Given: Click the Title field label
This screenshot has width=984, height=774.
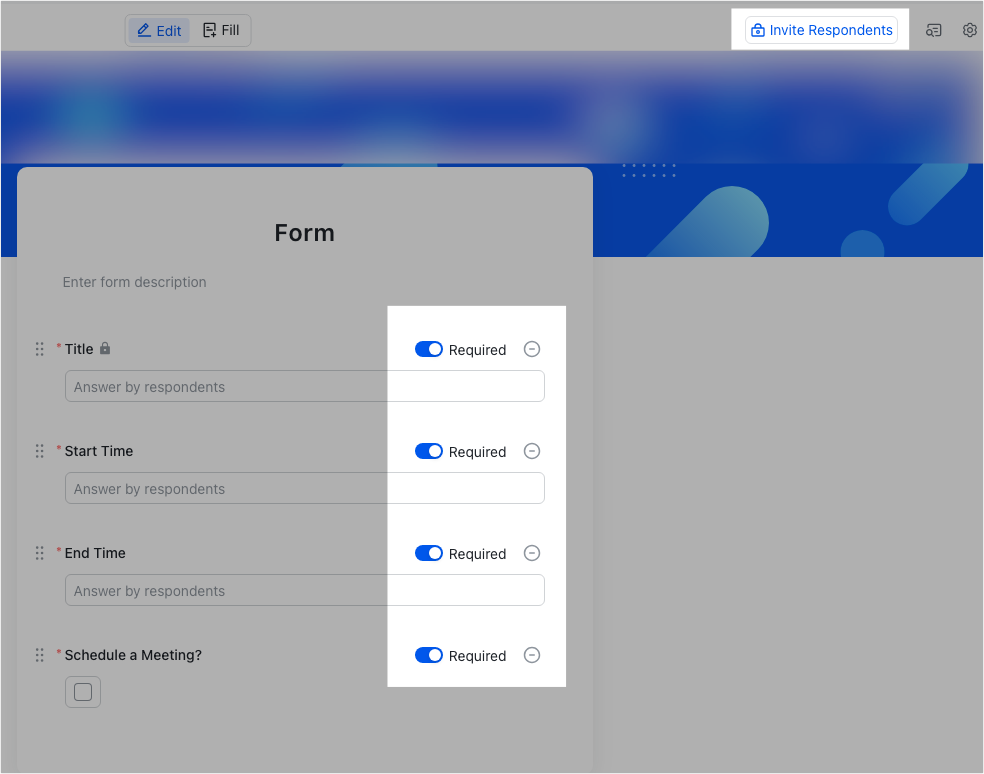Looking at the screenshot, I should pyautogui.click(x=78, y=349).
